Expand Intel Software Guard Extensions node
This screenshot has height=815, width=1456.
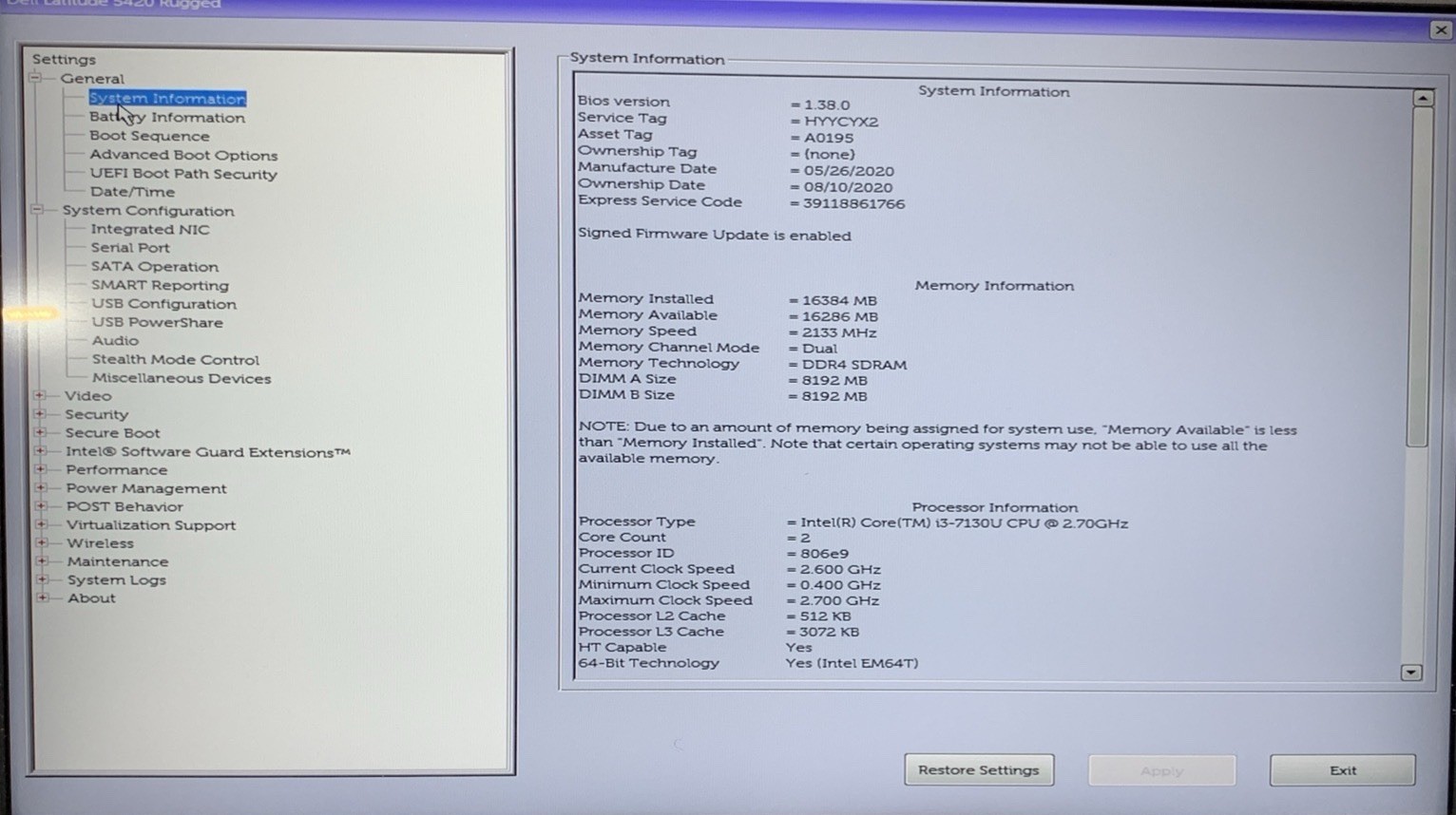(x=40, y=450)
